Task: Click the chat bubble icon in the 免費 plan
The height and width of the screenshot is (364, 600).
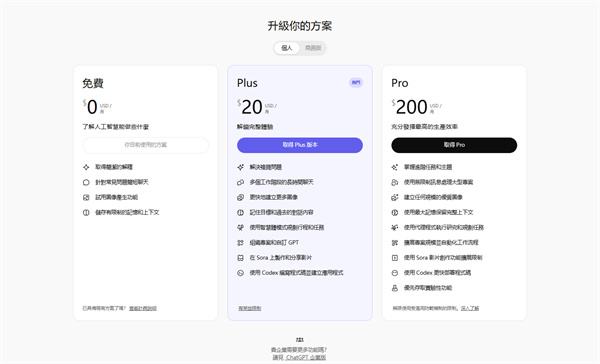Action: 86,182
